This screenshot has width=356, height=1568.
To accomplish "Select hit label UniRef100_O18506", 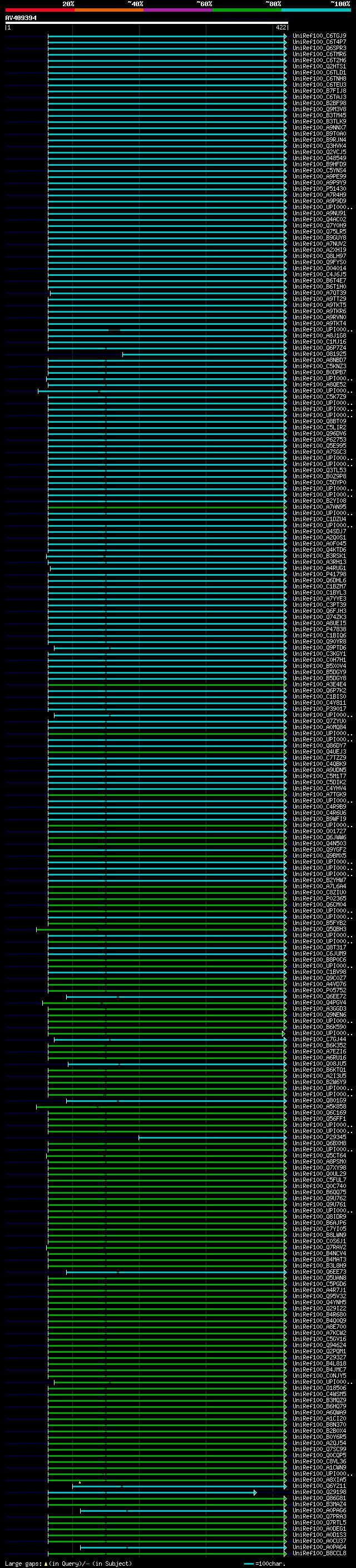I will click(x=319, y=1388).
